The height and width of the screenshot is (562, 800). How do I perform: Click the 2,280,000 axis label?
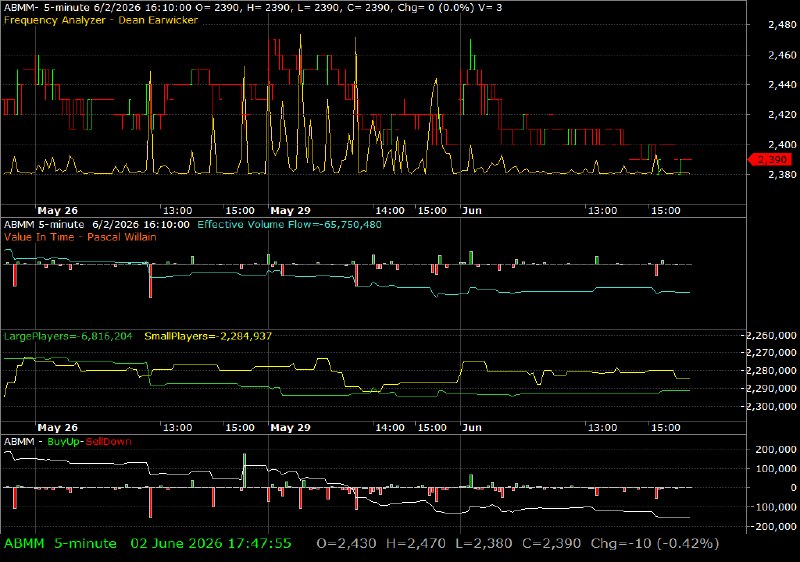pos(771,370)
